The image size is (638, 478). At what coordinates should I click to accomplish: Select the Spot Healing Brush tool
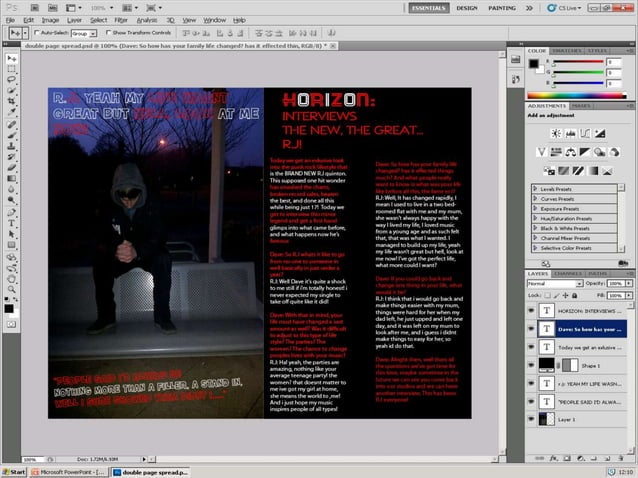(11, 124)
